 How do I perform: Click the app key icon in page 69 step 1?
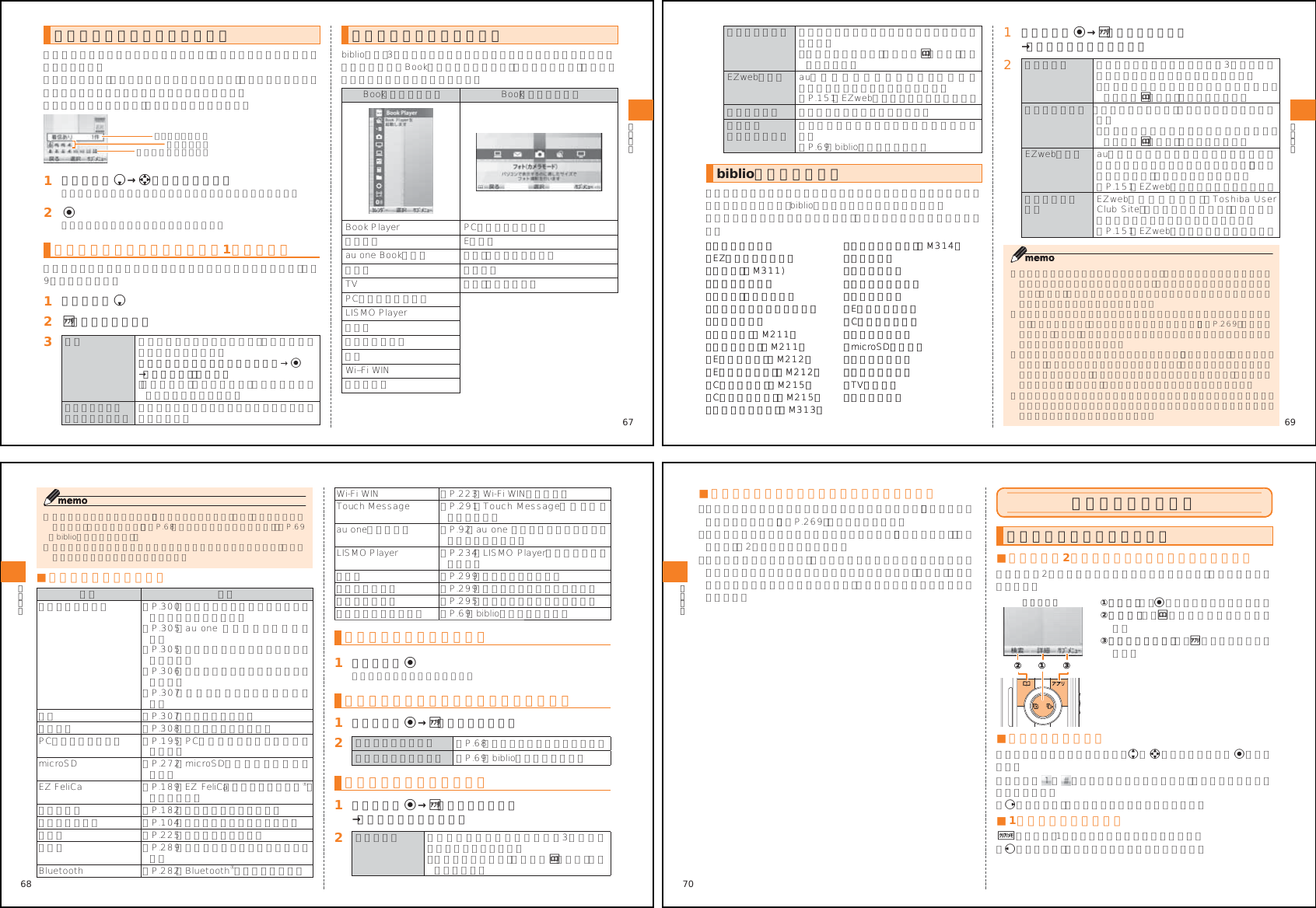1103,33
